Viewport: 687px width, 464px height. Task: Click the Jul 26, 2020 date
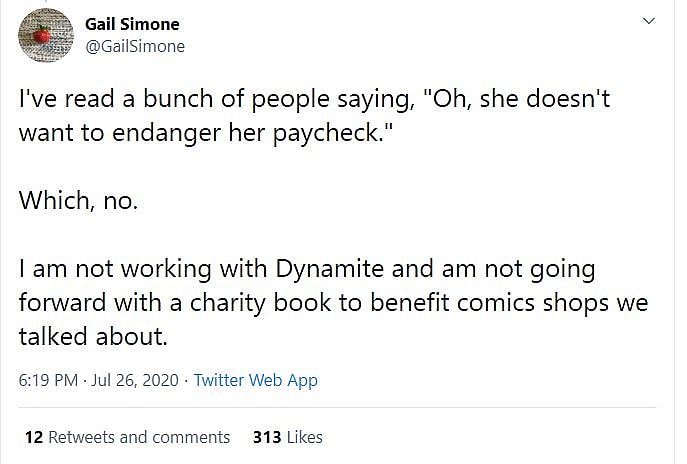135,380
